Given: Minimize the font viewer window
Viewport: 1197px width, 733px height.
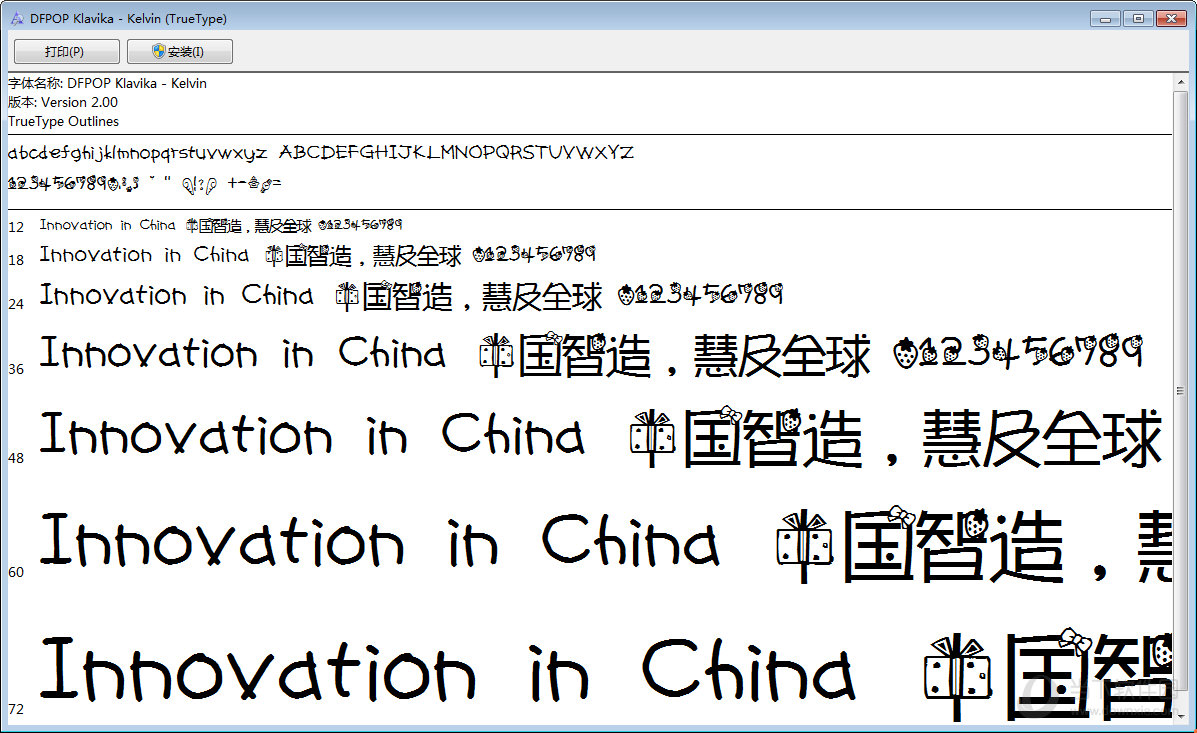Looking at the screenshot, I should [x=1105, y=18].
